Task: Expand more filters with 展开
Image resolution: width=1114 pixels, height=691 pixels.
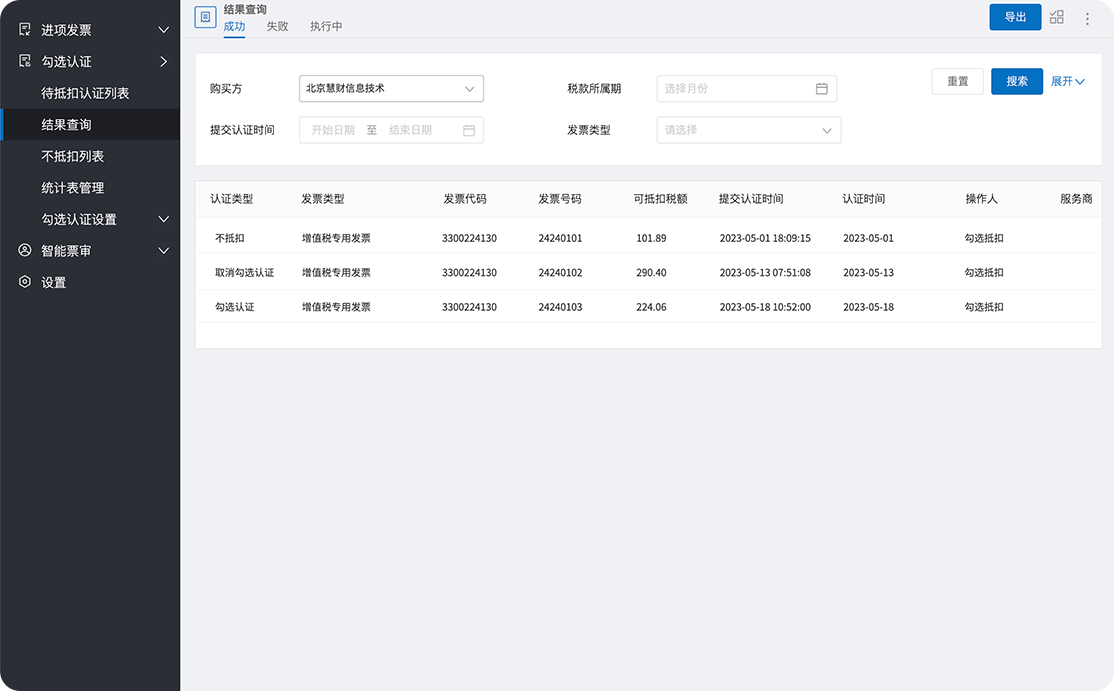Action: tap(1067, 81)
